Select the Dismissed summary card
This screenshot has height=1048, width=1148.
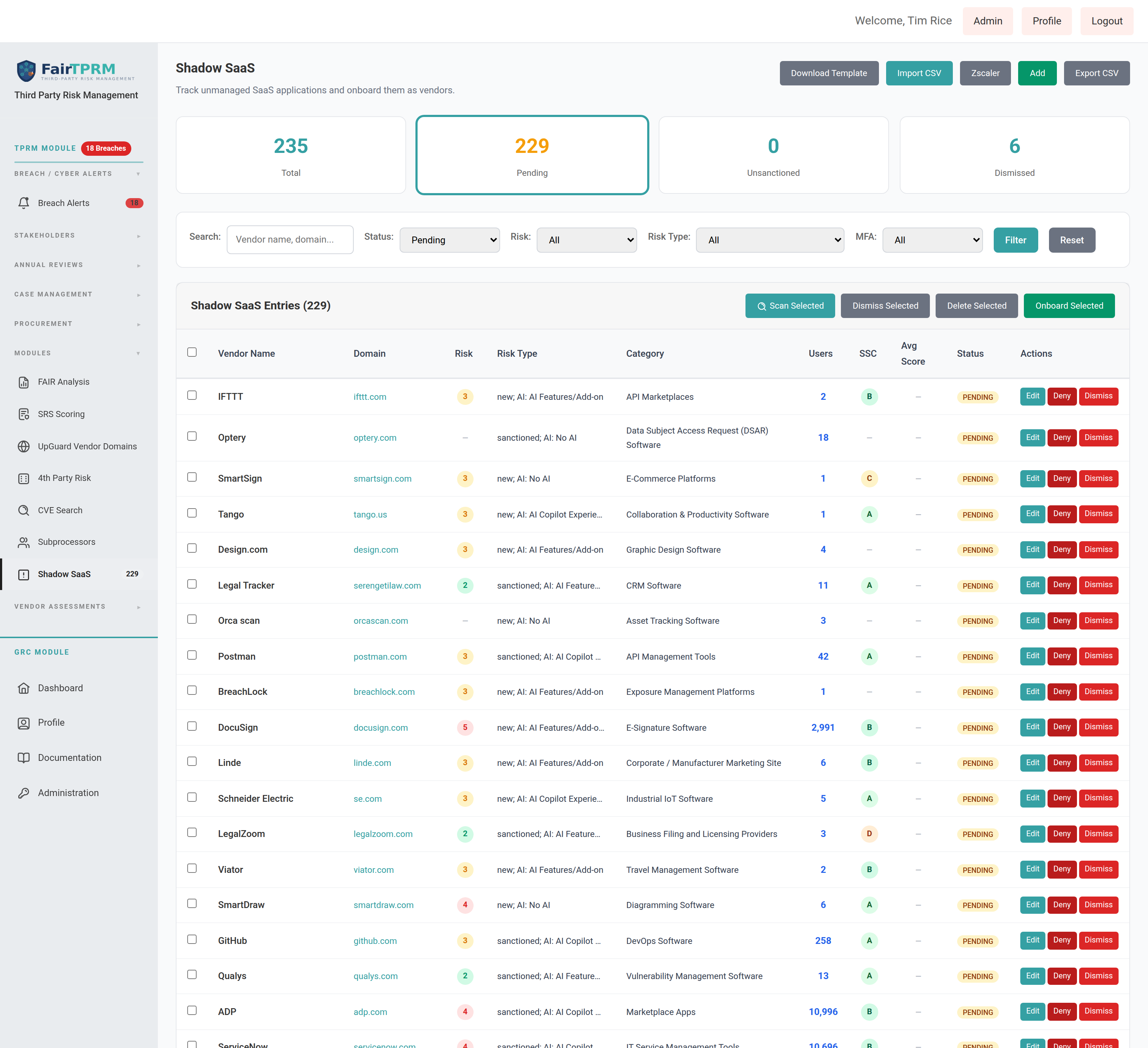coord(1014,155)
